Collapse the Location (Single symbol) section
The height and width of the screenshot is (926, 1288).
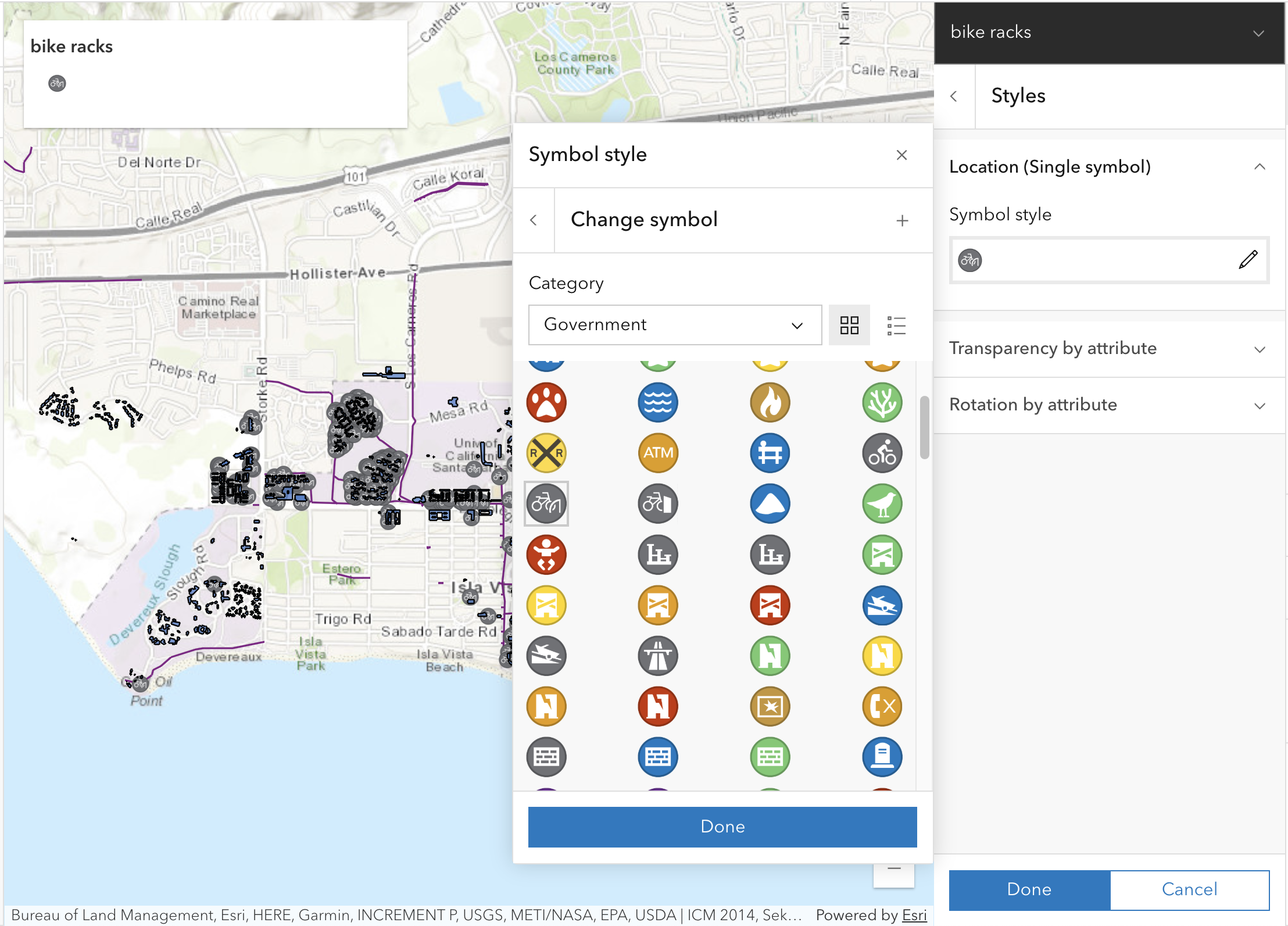pyautogui.click(x=1259, y=167)
